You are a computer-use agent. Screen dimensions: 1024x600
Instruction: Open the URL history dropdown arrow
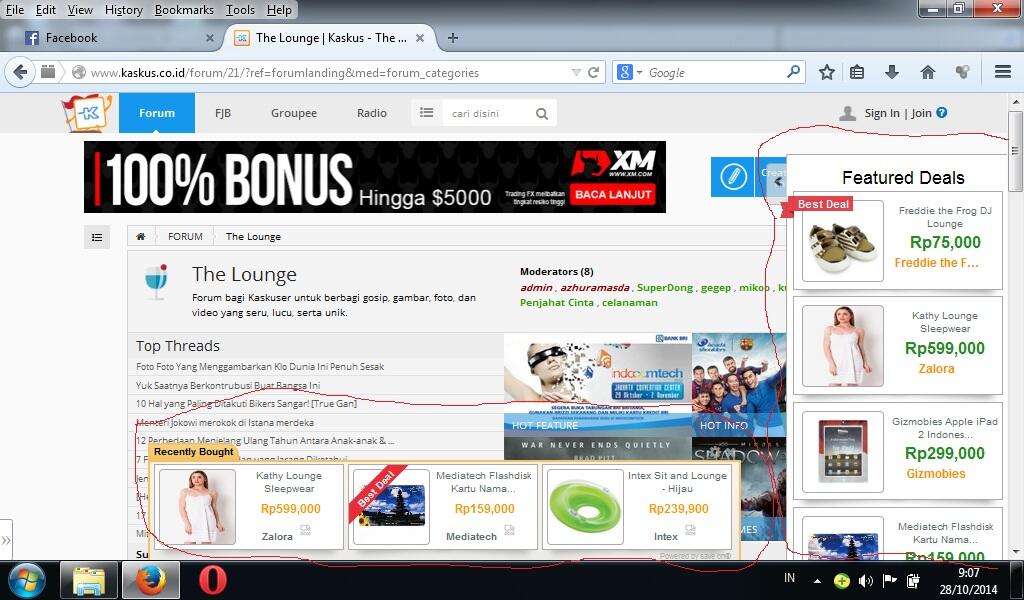point(576,72)
